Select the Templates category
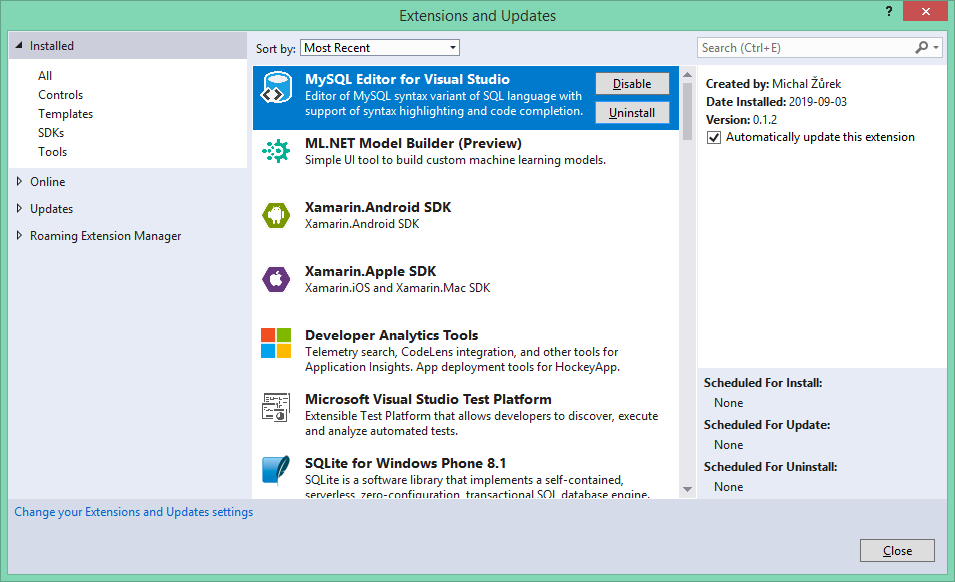This screenshot has height=582, width=955. [x=65, y=113]
